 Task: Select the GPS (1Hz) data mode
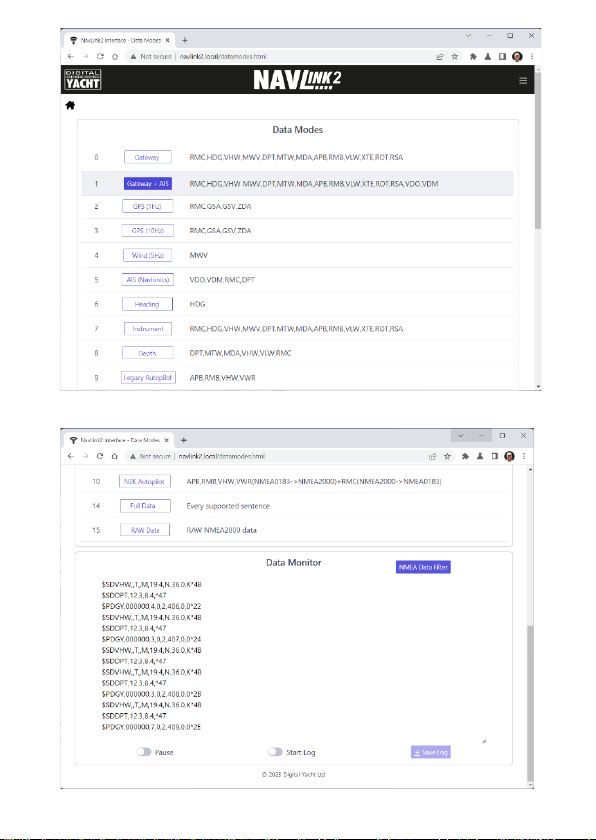tap(148, 206)
